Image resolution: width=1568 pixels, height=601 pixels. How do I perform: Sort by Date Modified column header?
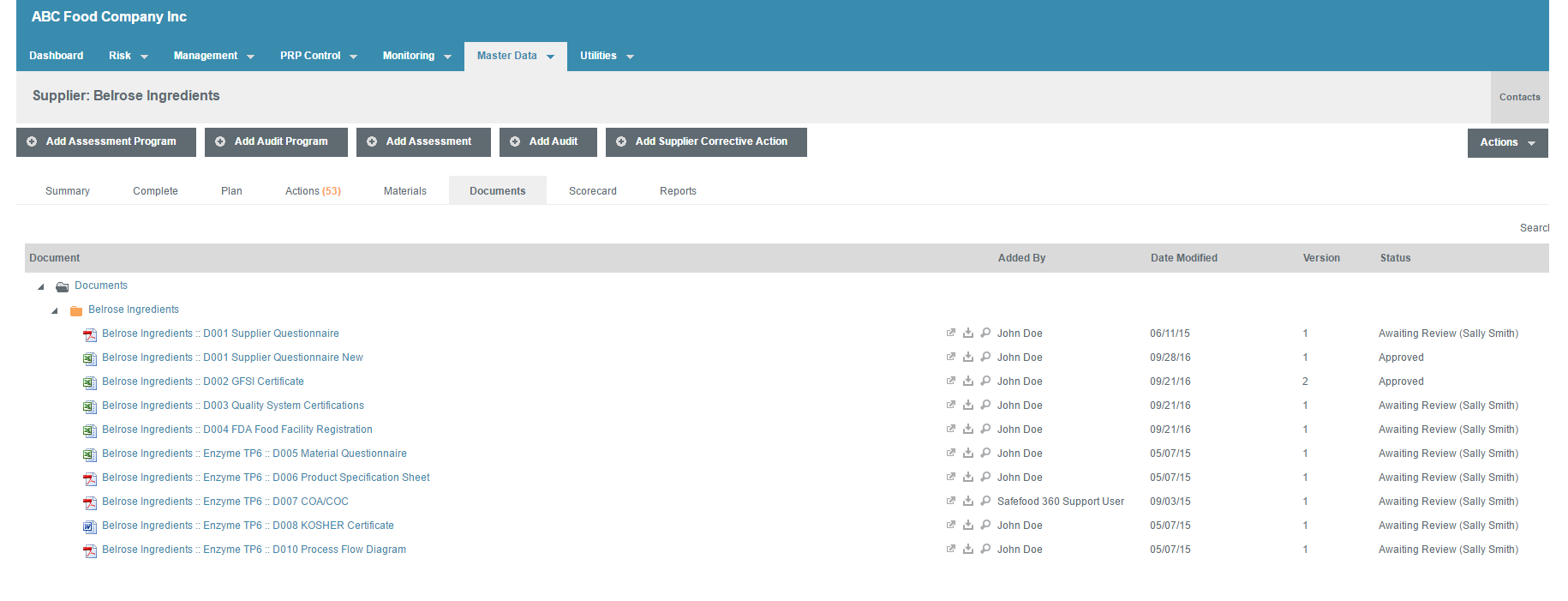pos(1184,258)
